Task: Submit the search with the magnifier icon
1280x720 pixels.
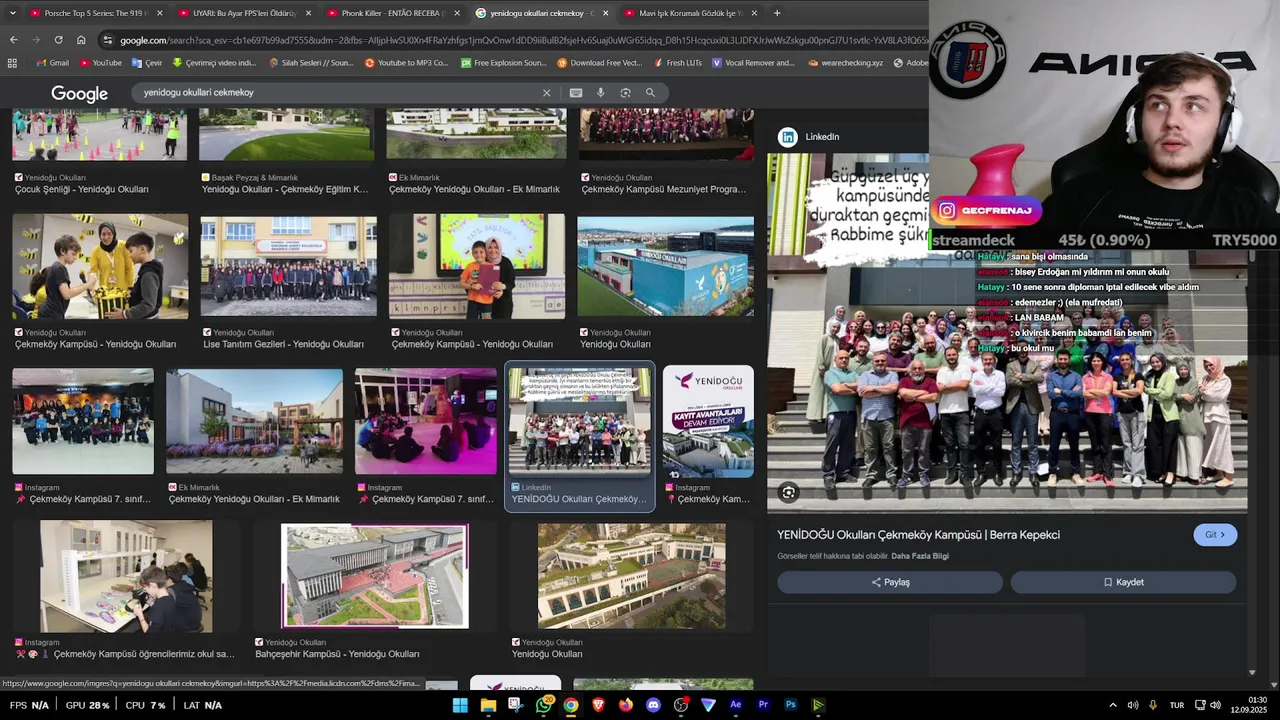Action: [650, 92]
